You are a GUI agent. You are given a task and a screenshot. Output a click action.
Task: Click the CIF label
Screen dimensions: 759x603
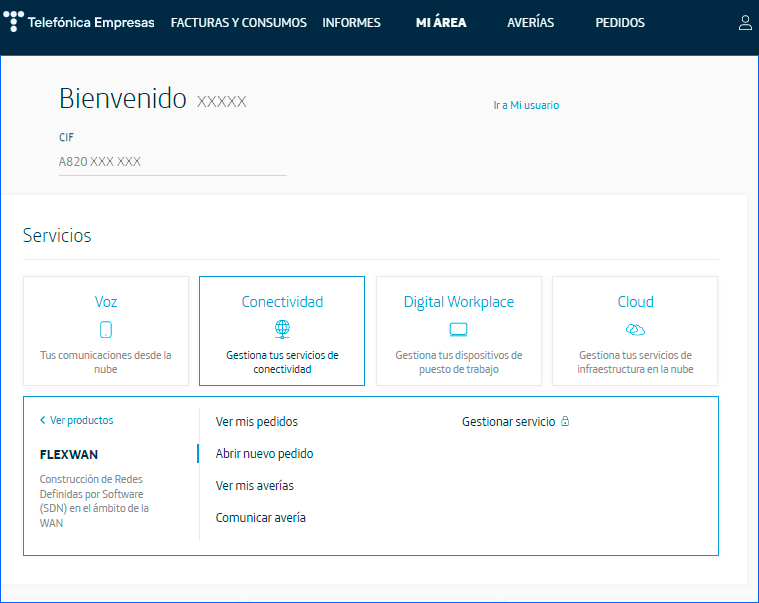click(66, 137)
